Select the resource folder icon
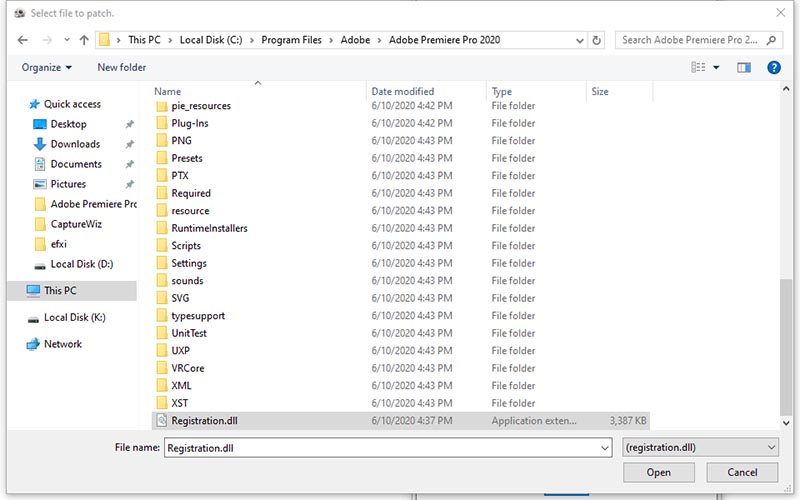 162,210
